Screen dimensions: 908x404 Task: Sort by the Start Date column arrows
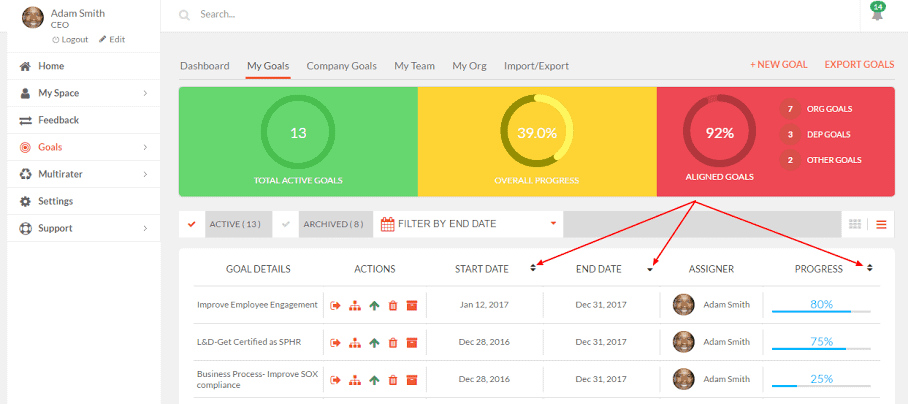[533, 268]
